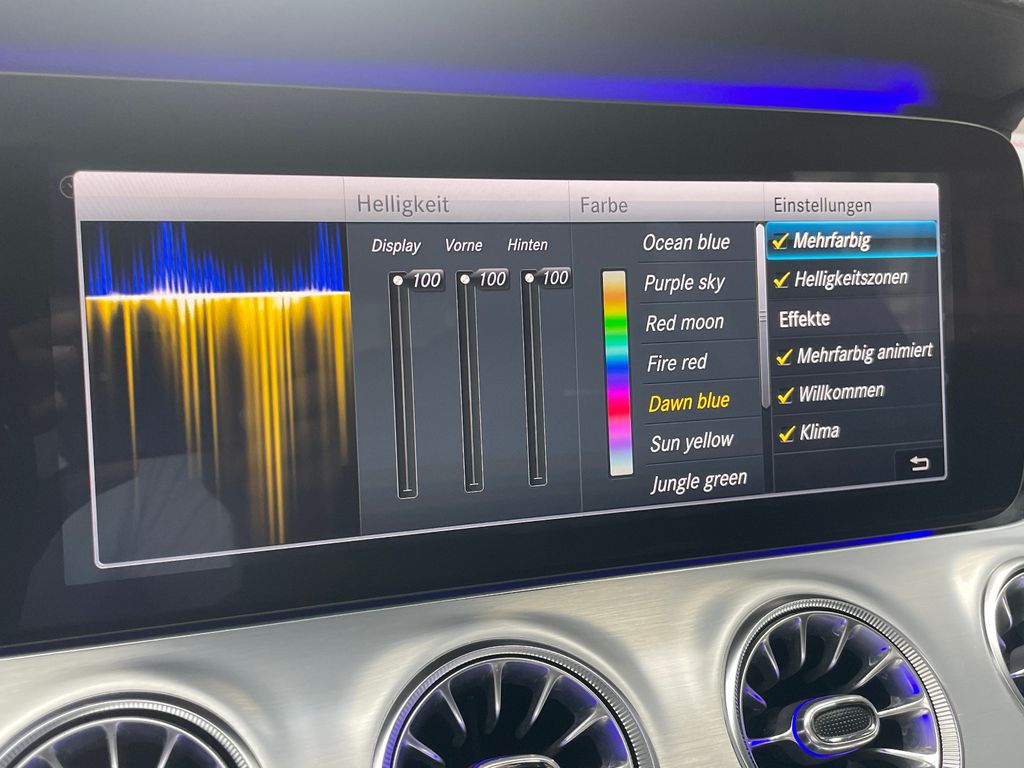1024x768 pixels.
Task: Tap the ambient lighting preview image
Action: tap(220, 385)
